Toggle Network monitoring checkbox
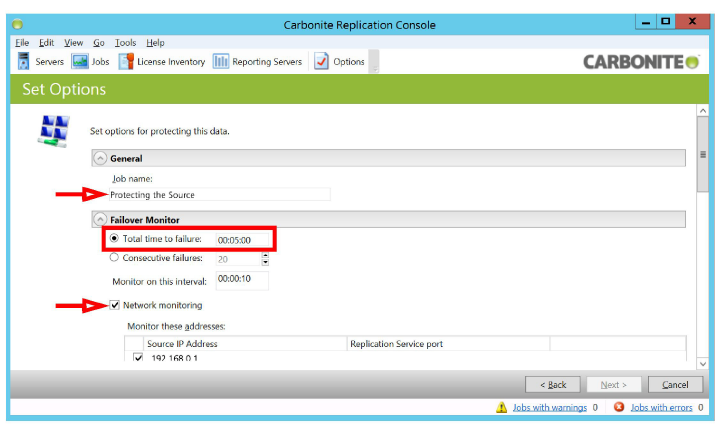Viewport: 720px width, 439px height. click(x=115, y=305)
